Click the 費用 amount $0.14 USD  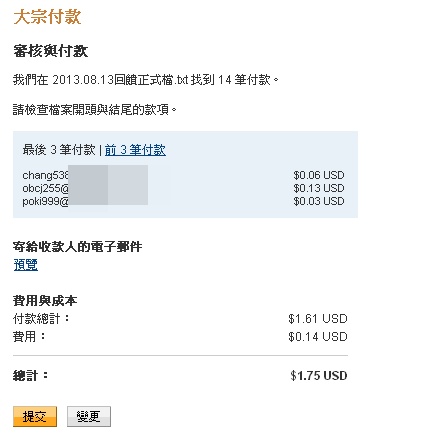click(x=318, y=336)
